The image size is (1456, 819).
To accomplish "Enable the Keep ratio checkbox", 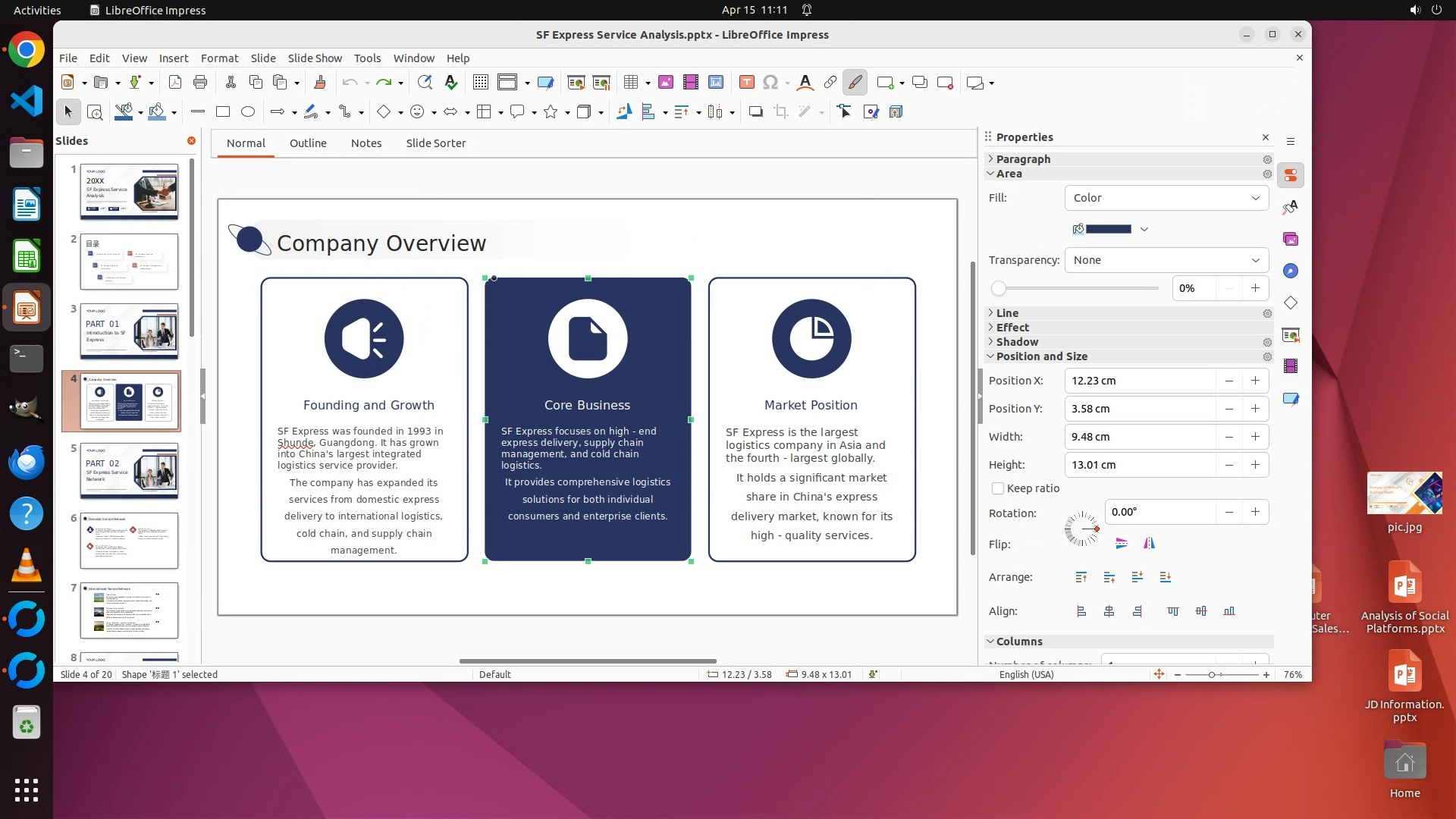I will (x=999, y=489).
